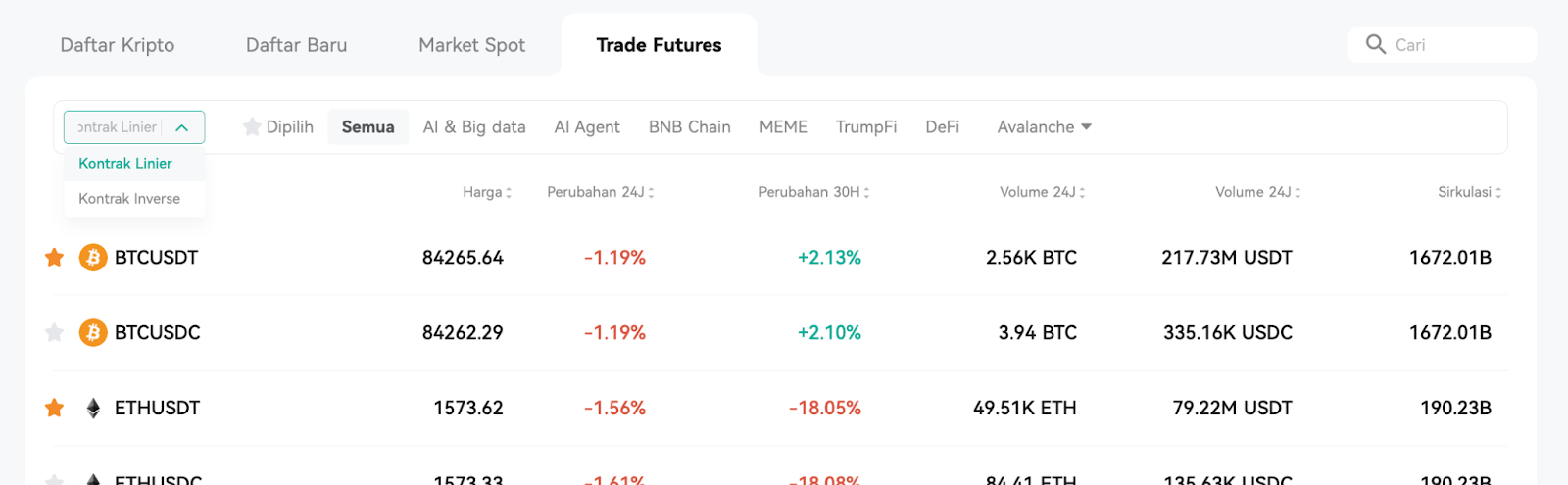Screen dimensions: 1568x485
Task: Choose Kontrak Inverse from dropdown list
Action: [x=129, y=199]
